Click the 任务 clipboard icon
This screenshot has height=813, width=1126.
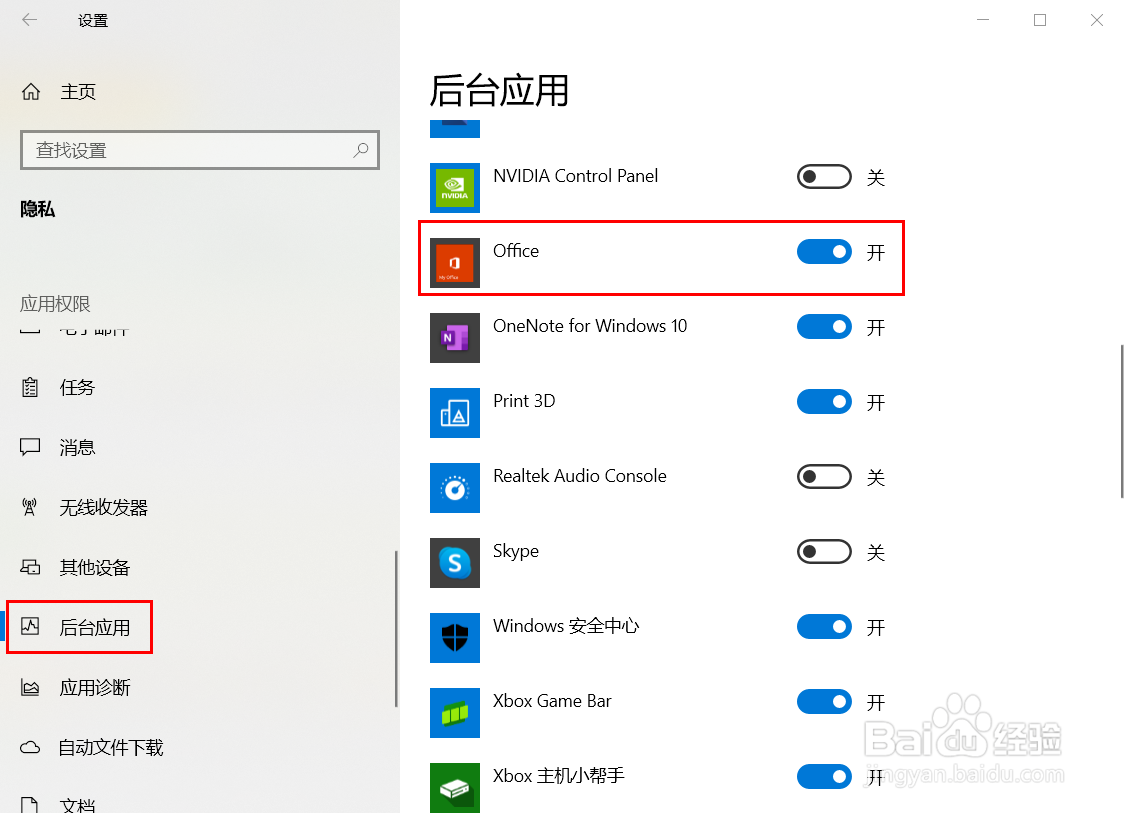click(x=30, y=388)
